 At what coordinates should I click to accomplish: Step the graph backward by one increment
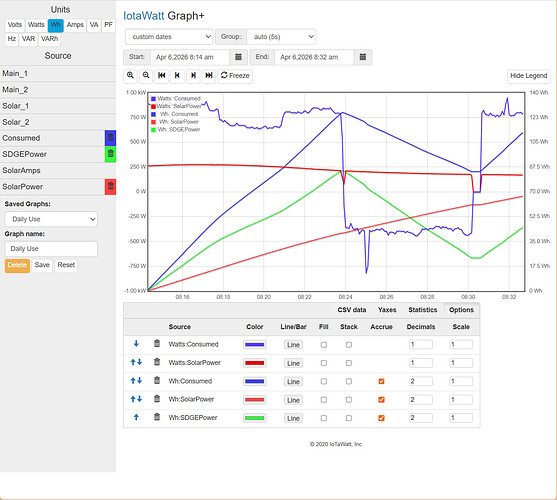pos(177,76)
